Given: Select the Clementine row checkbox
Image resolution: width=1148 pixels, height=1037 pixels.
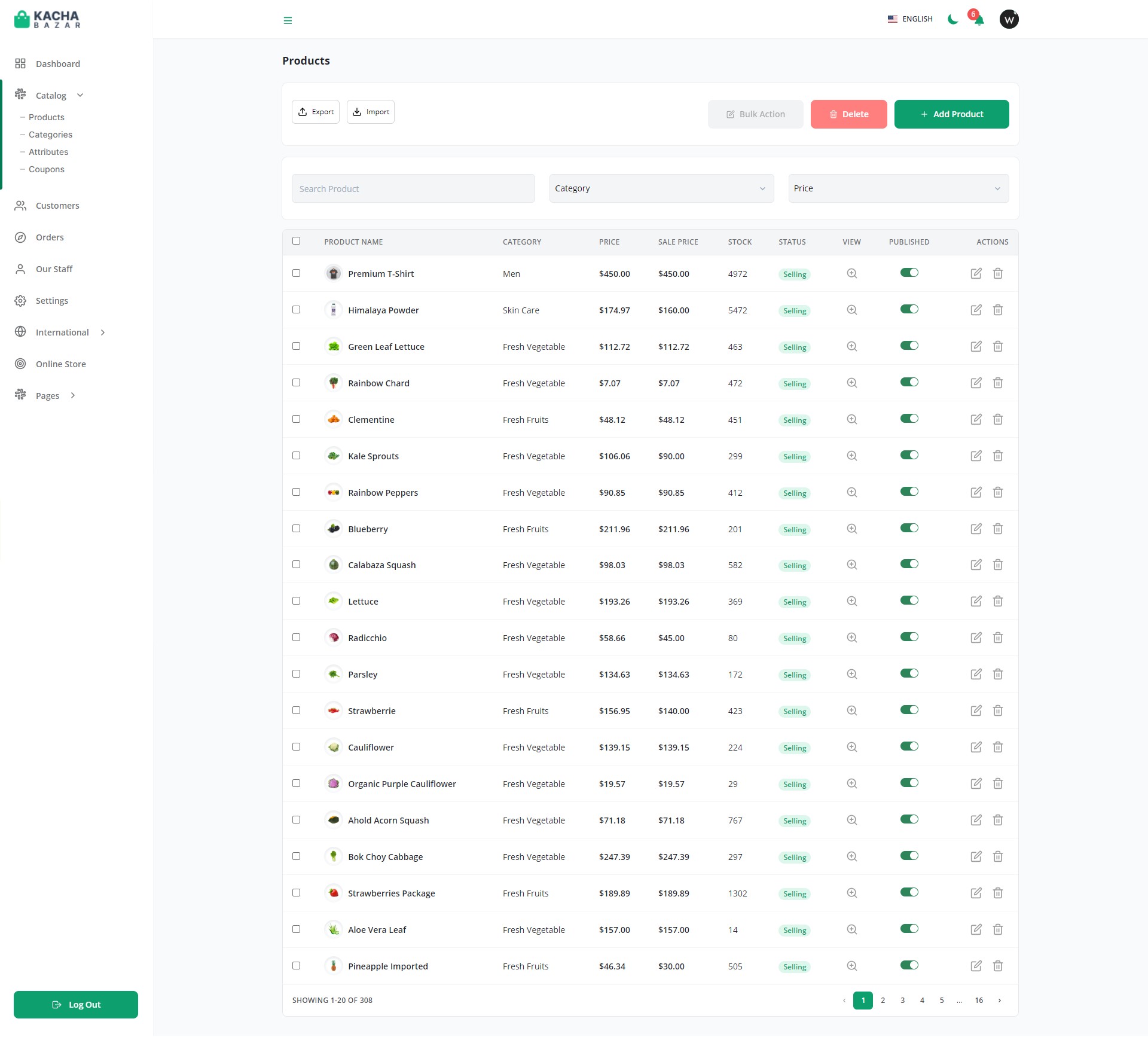Looking at the screenshot, I should [x=297, y=419].
